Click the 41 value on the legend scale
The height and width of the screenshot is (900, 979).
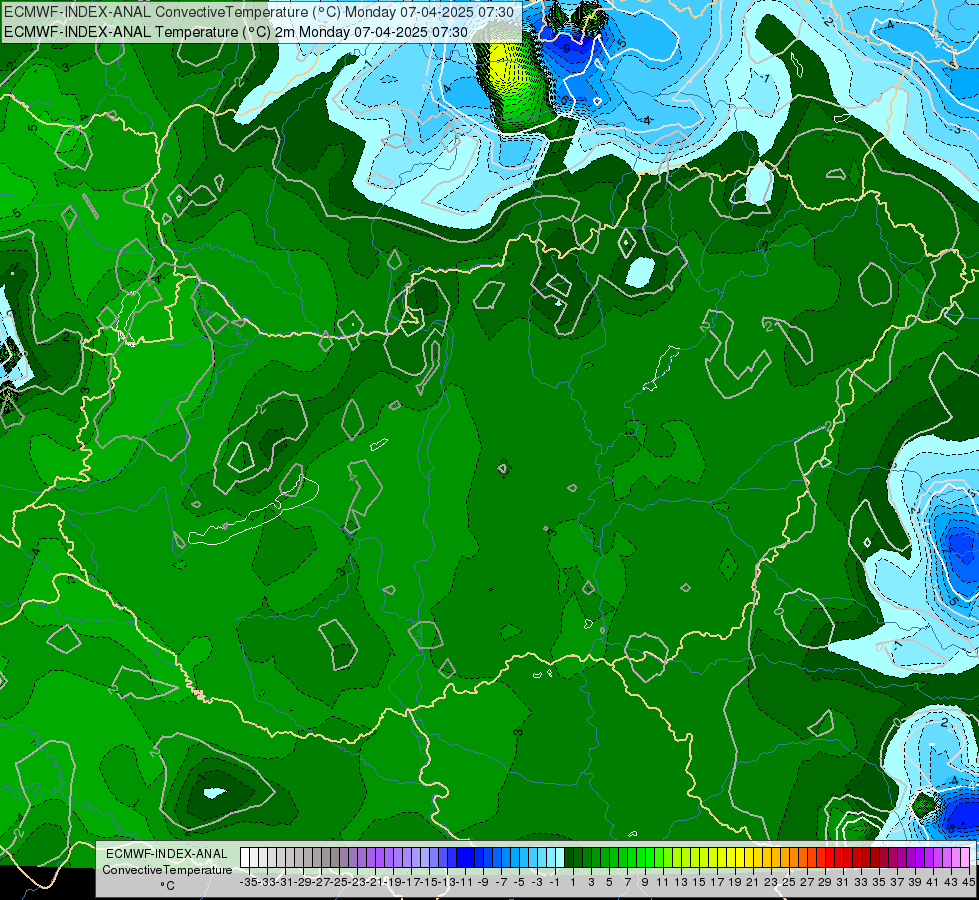pos(933,882)
